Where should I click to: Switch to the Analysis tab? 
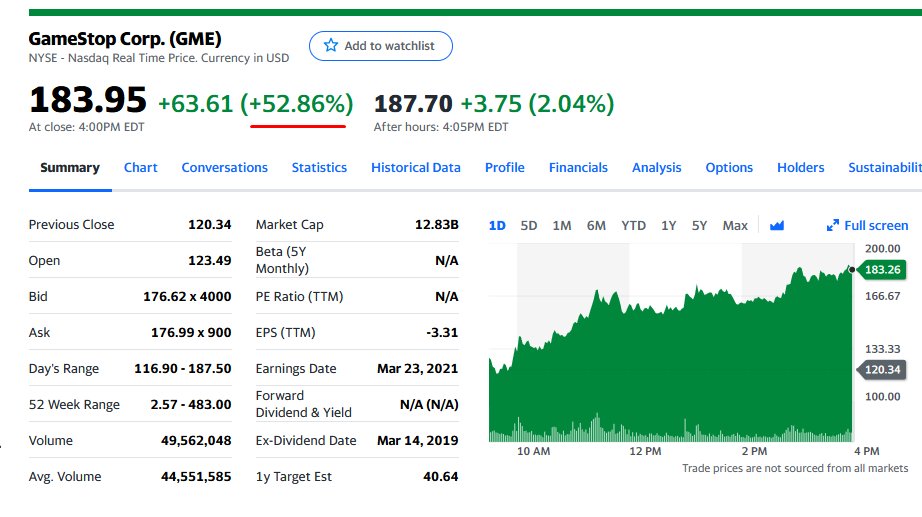656,168
